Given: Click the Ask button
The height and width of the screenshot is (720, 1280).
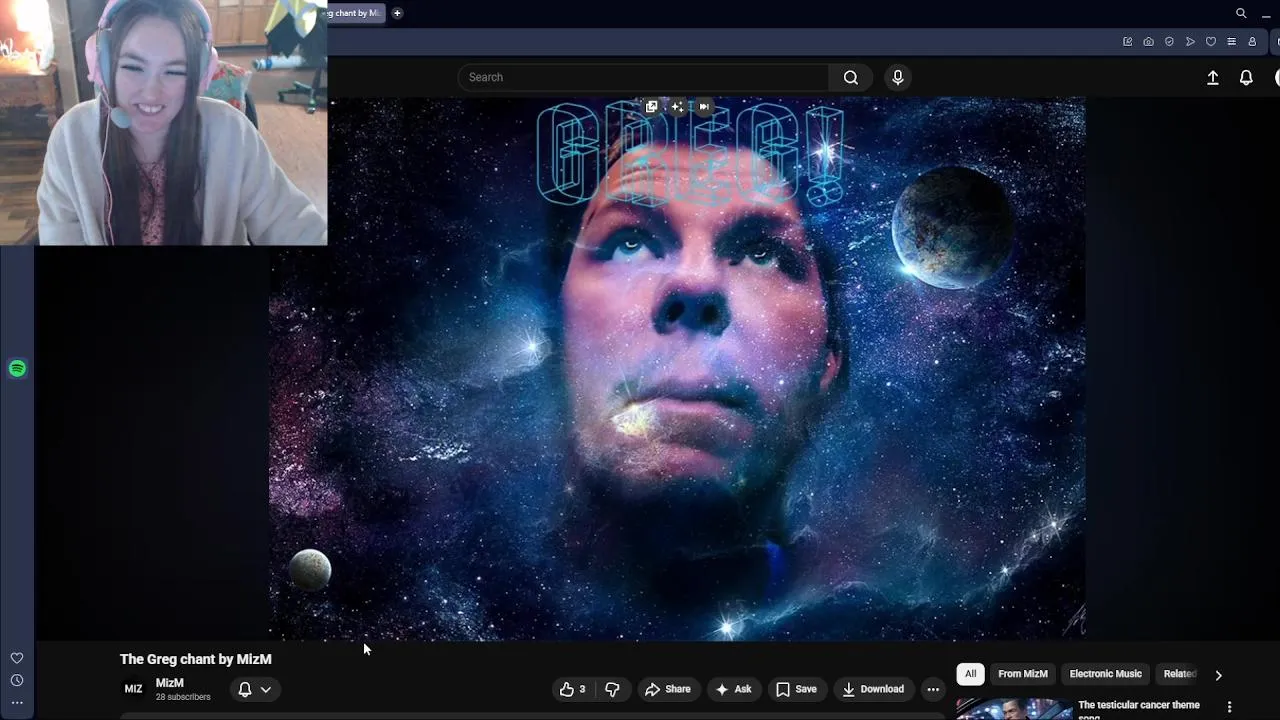Looking at the screenshot, I should click(733, 689).
